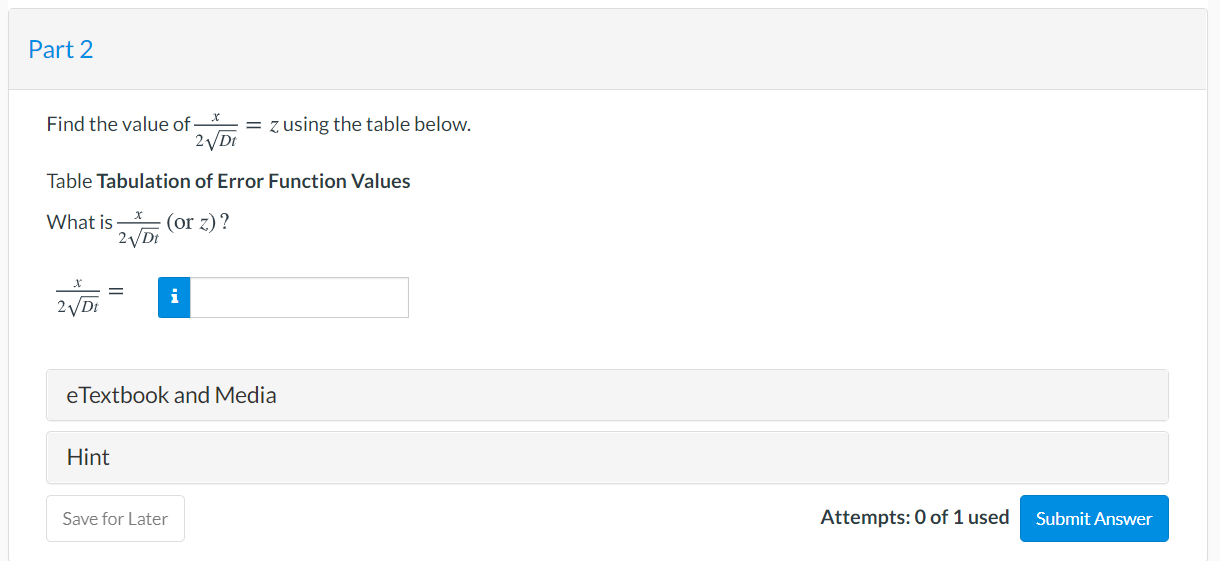The height and width of the screenshot is (561, 1220).
Task: Click the Part 2 heading
Action: coord(61,50)
